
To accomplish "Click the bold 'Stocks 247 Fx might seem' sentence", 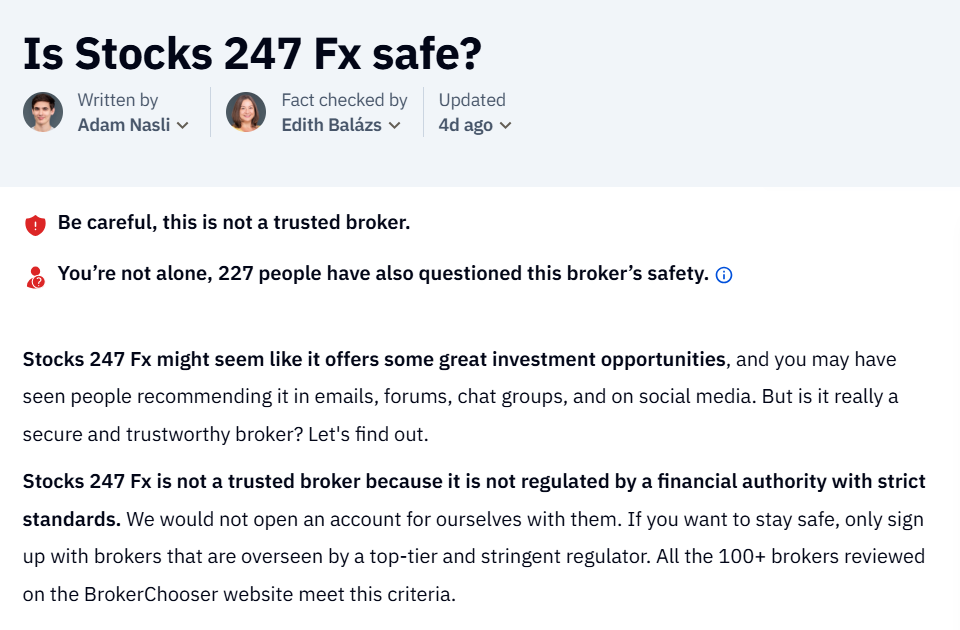I will 374,359.
